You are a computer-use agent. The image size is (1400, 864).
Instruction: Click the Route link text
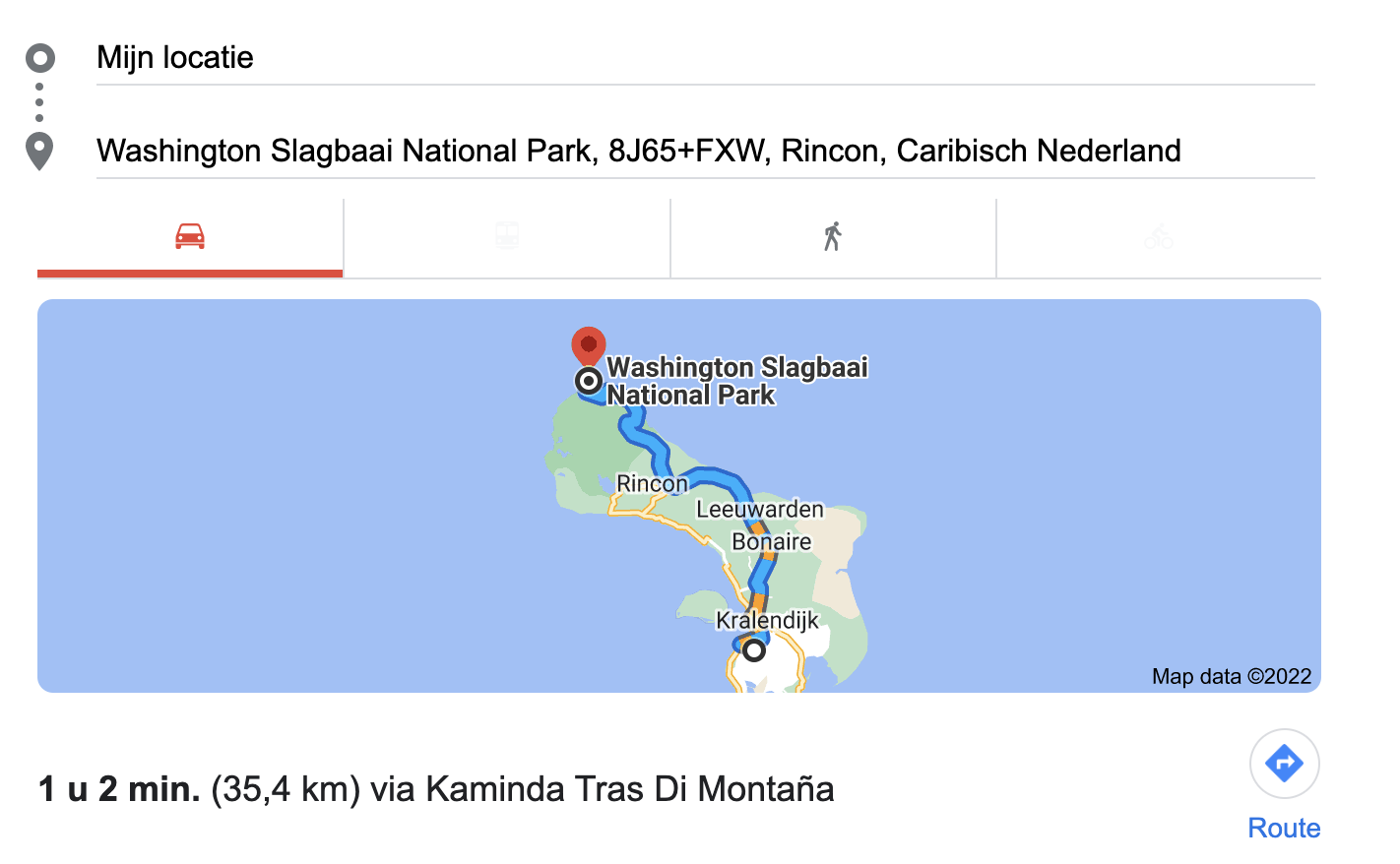[x=1284, y=829]
